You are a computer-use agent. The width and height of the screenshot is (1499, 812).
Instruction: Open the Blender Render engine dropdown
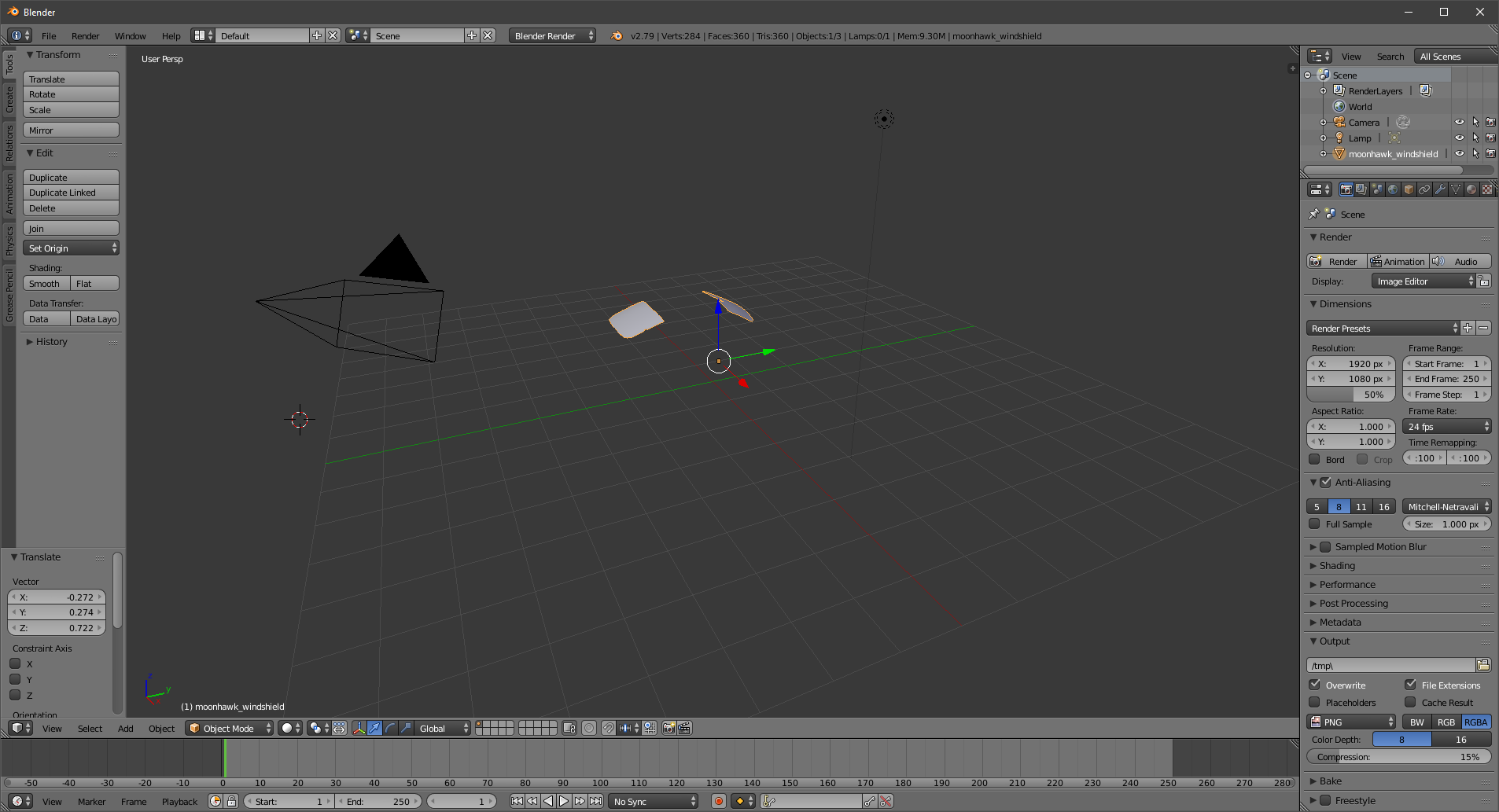[x=552, y=35]
